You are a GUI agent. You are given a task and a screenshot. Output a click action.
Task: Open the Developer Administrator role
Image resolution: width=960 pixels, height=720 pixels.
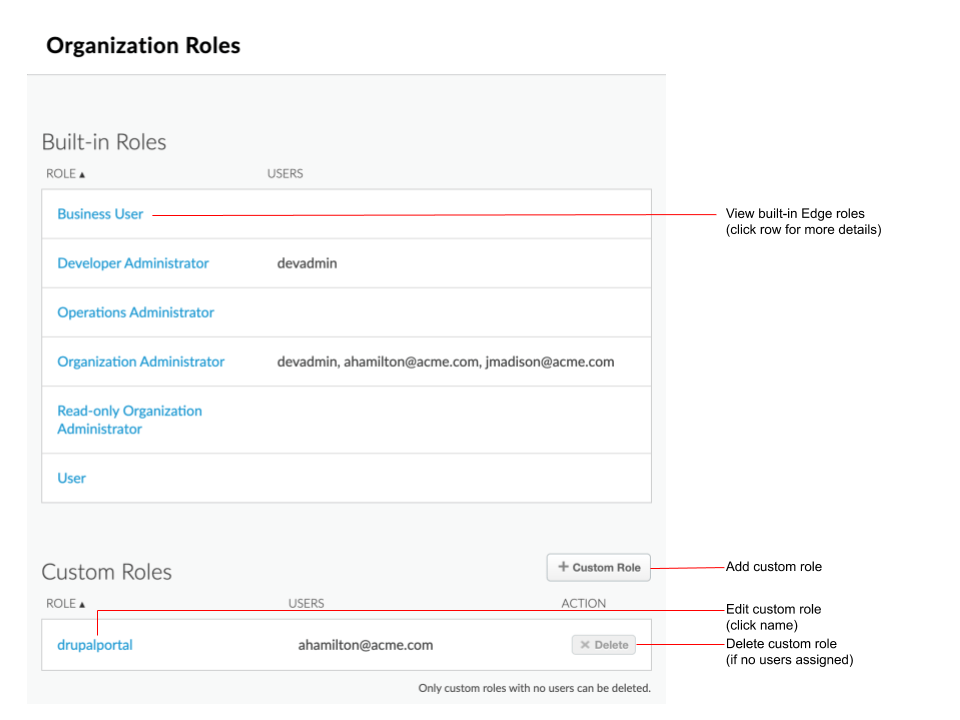pos(133,262)
